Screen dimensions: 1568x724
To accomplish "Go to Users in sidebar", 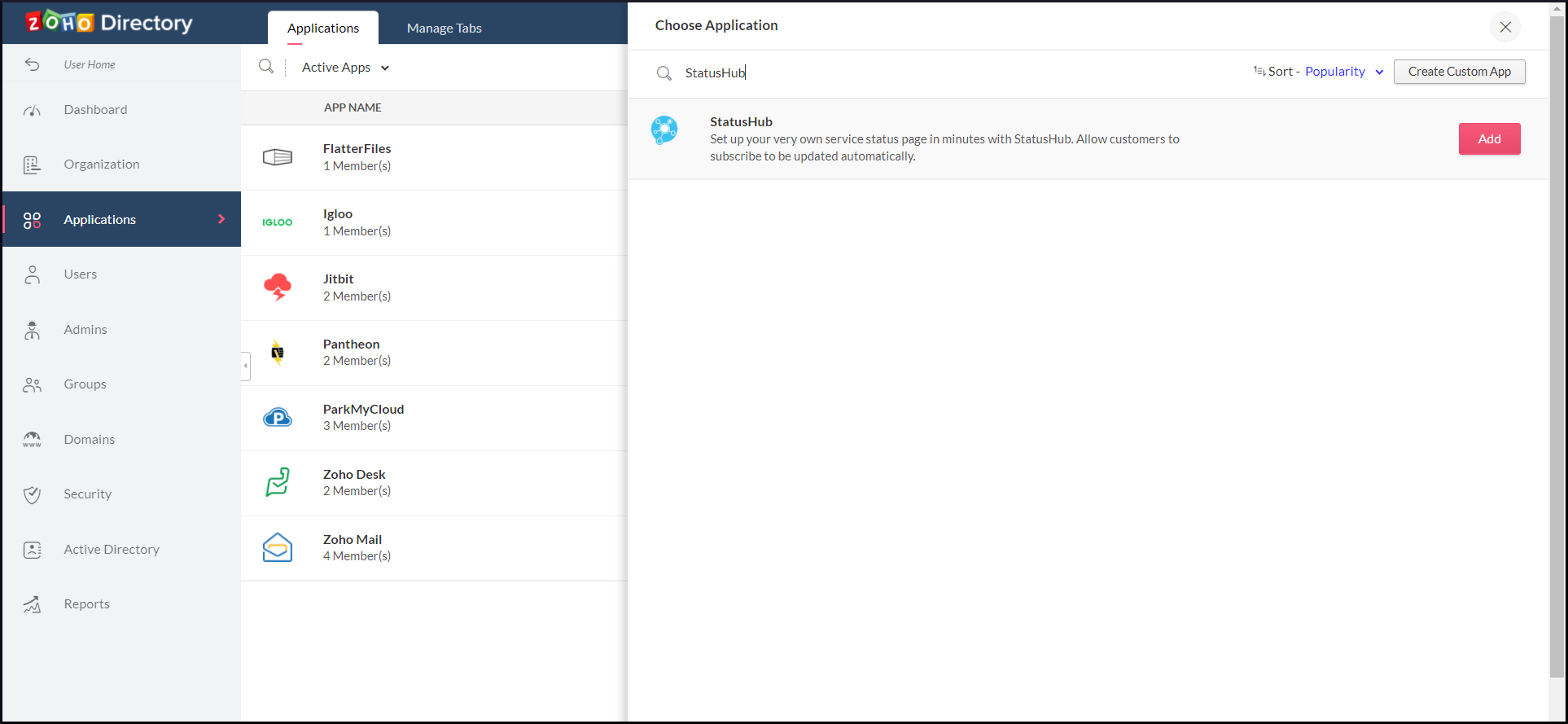I will point(122,274).
